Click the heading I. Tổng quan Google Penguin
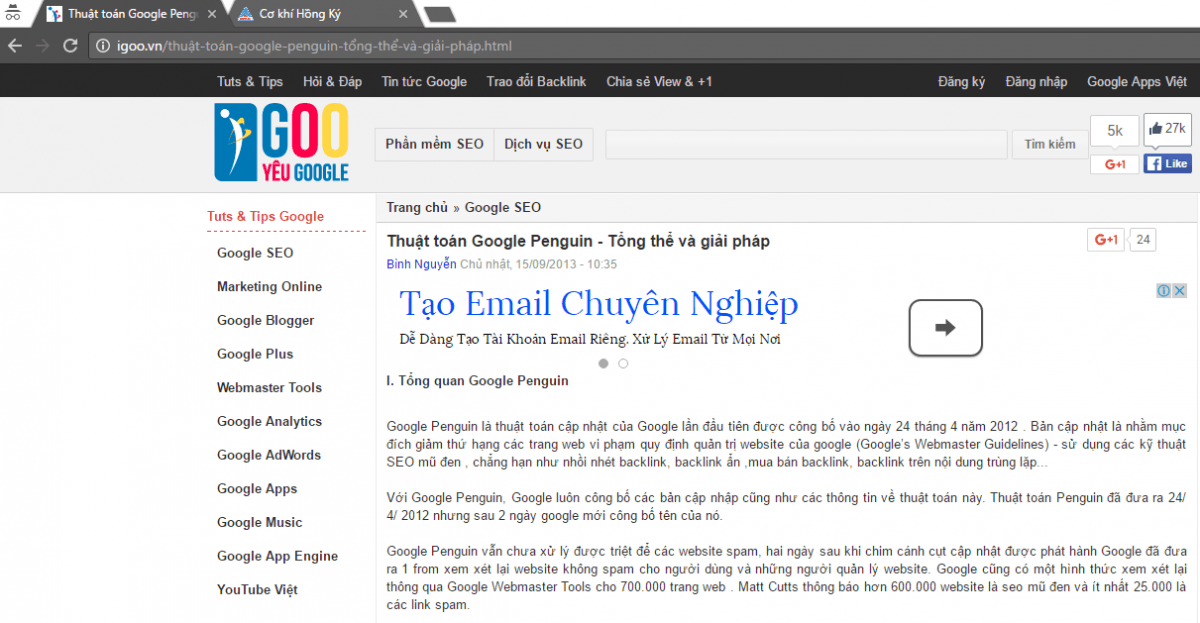 (477, 380)
